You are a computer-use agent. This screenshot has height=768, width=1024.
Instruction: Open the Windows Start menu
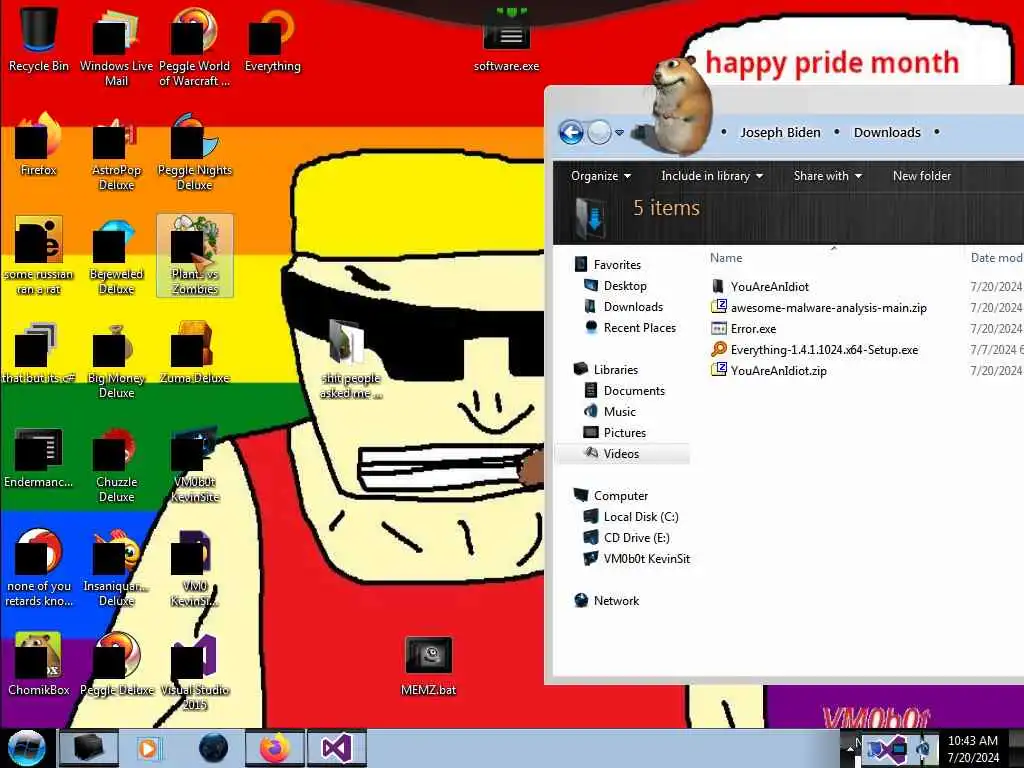click(26, 748)
